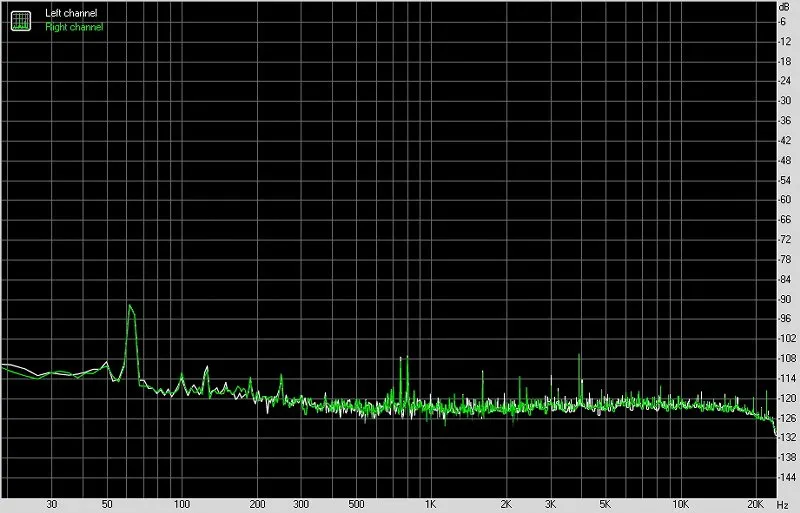Screen dimensions: 800x513
Task: Click the '-90' dB axis value
Action: 785,300
